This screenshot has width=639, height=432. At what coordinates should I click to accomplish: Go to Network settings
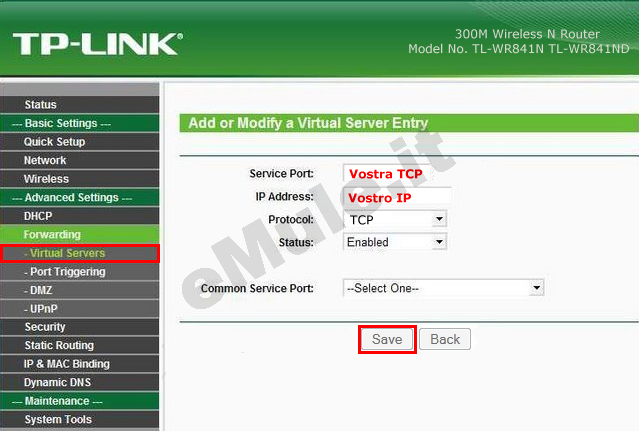pos(80,160)
